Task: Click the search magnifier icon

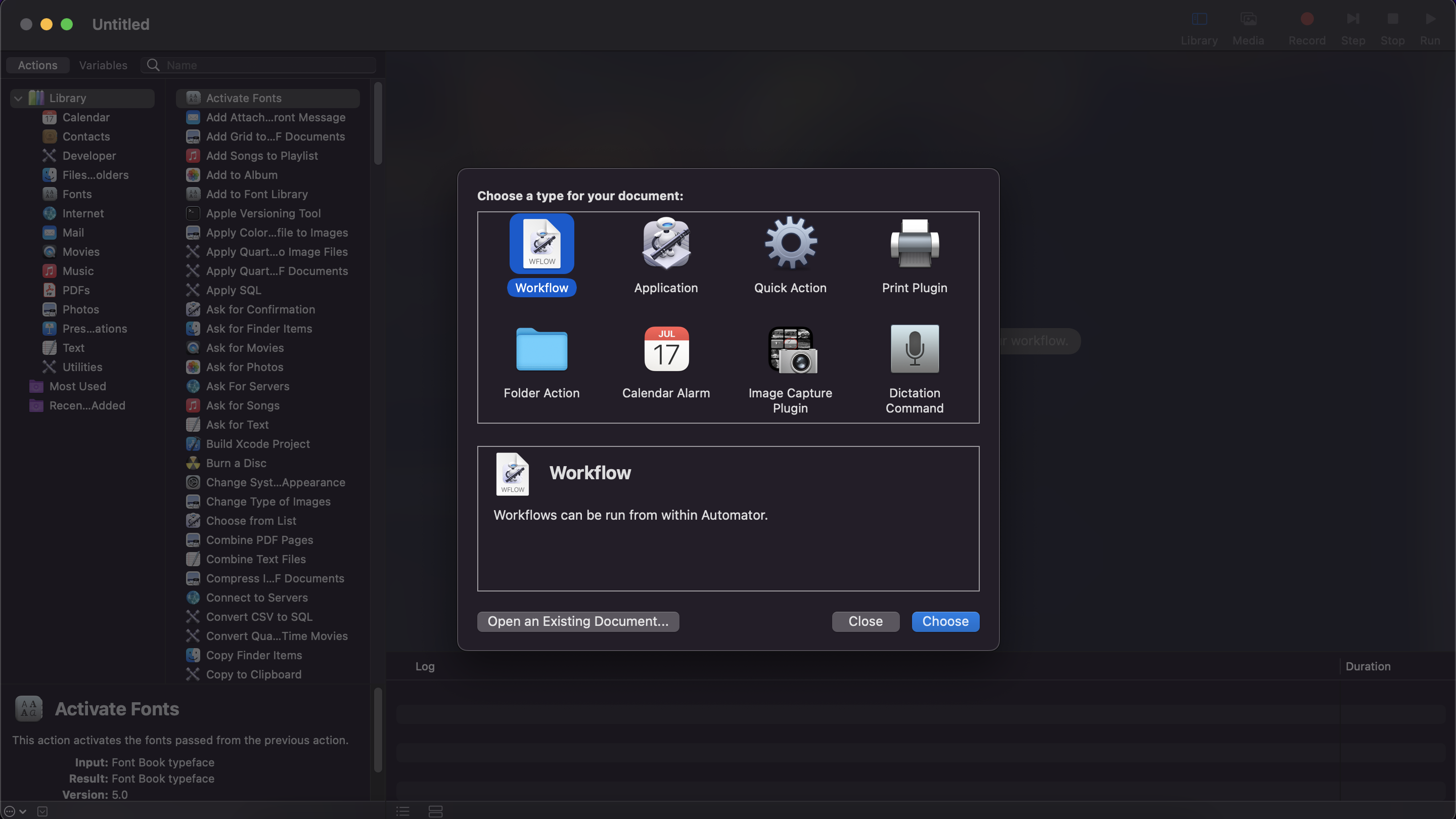Action: (x=153, y=65)
